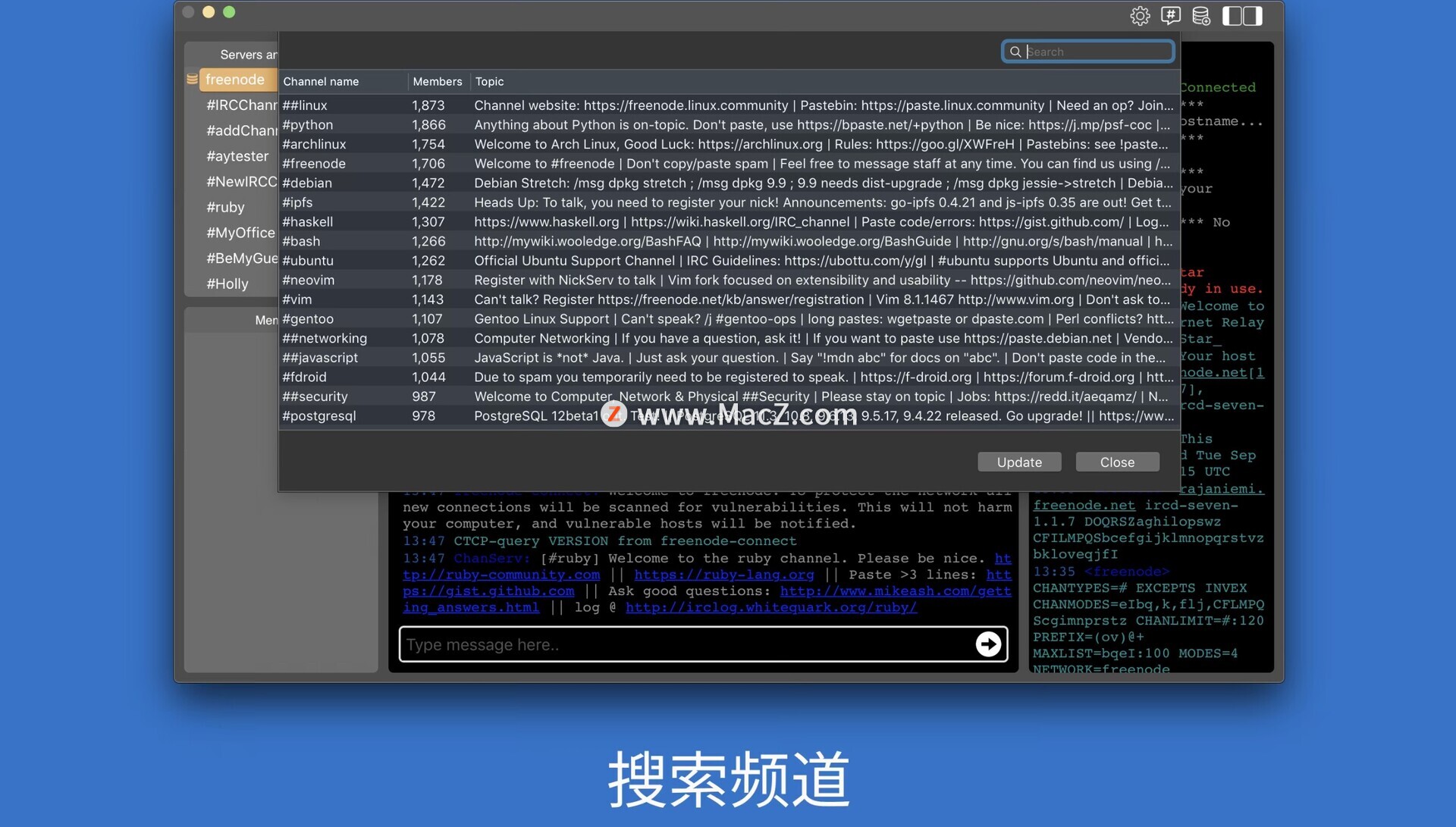Select the #archlinux channel row
The width and height of the screenshot is (1456, 827).
(729, 144)
